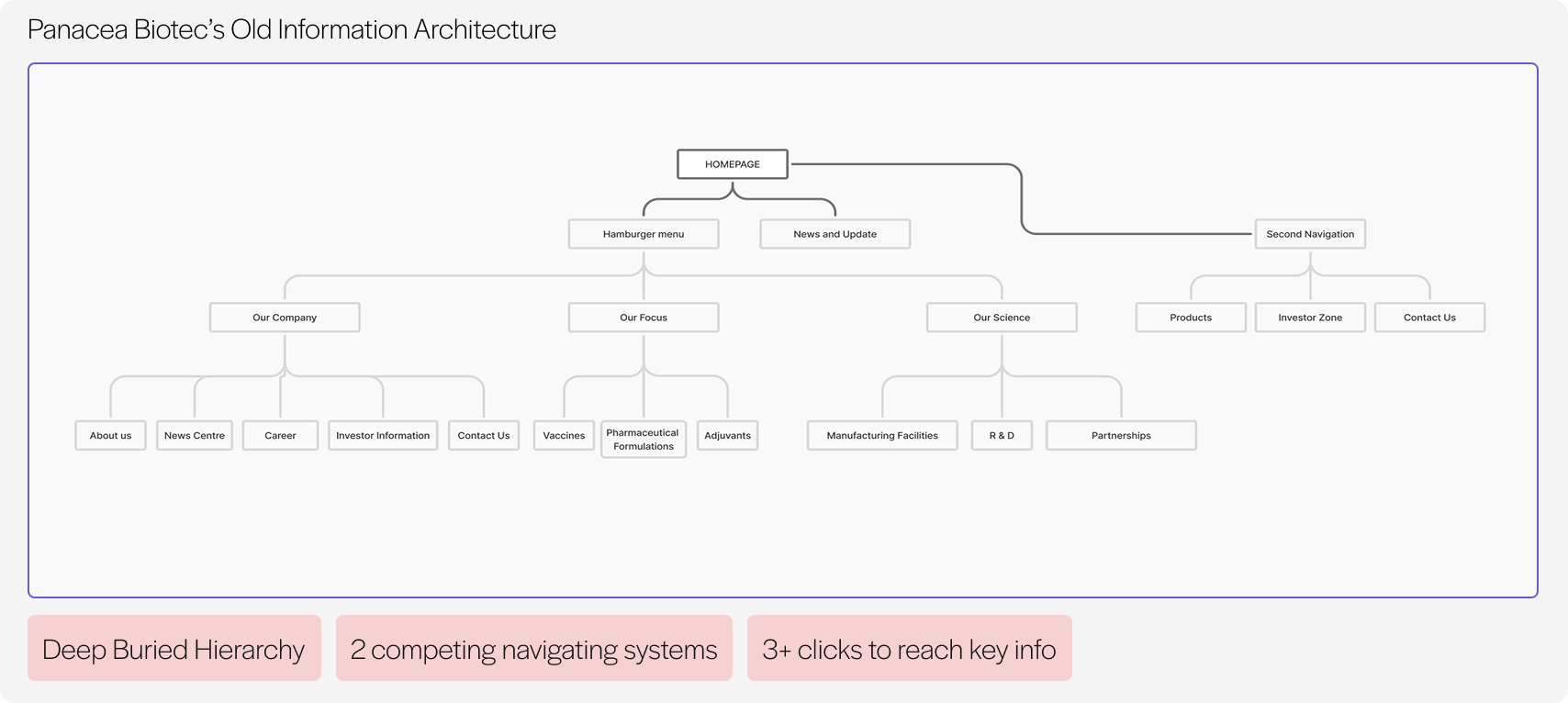Screen dimensions: 1568x703
Task: Select the 2 competing navigating systems tag
Action: tap(534, 648)
